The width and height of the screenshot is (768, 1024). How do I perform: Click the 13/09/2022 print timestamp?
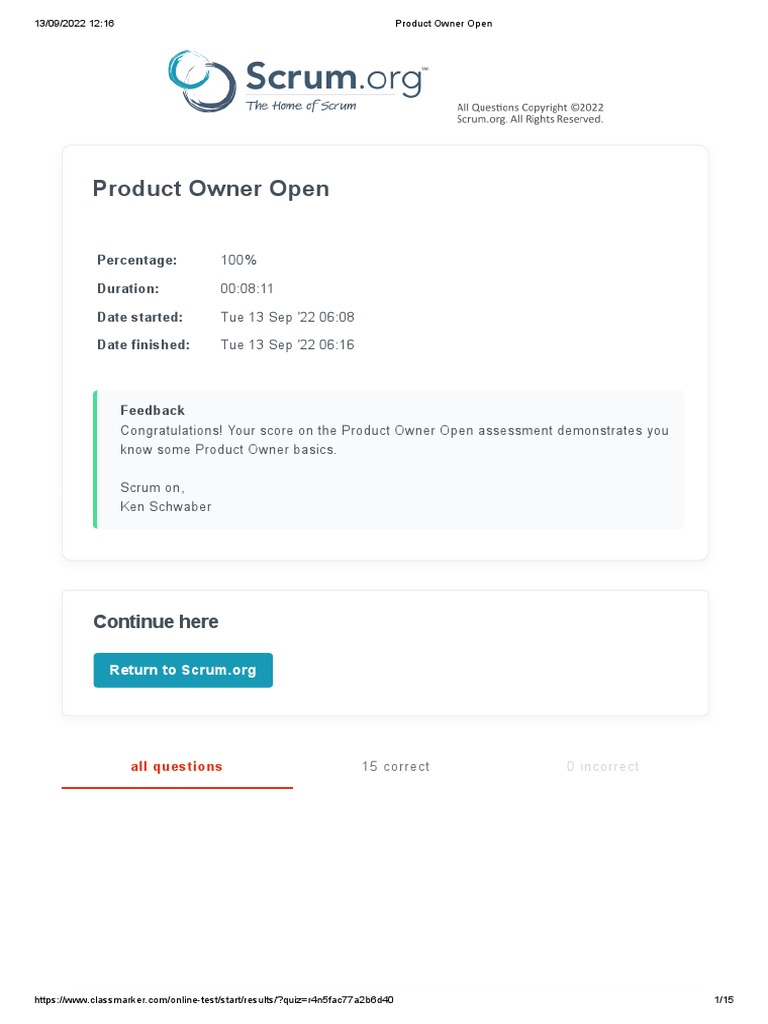pos(75,24)
